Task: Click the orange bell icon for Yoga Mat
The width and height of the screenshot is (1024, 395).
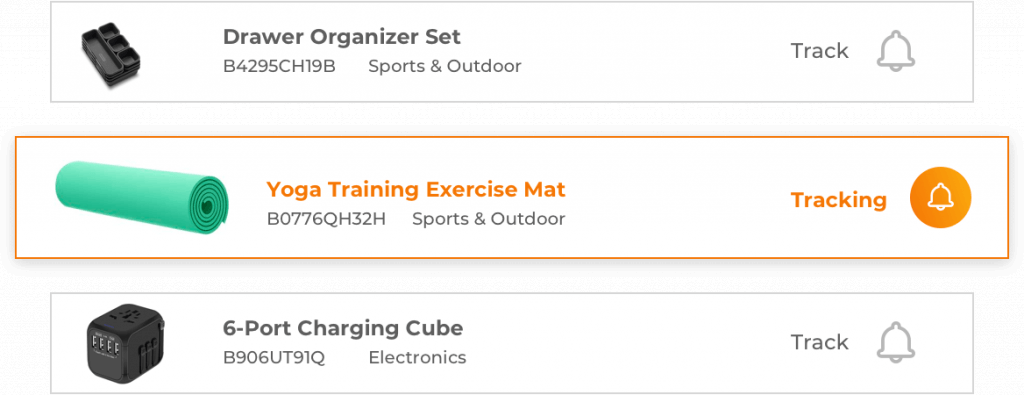Action: click(940, 198)
